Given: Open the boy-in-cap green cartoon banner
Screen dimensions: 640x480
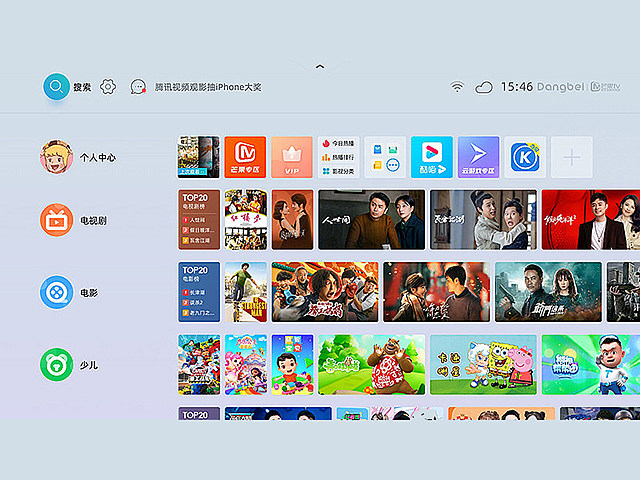Looking at the screenshot, I should [591, 364].
